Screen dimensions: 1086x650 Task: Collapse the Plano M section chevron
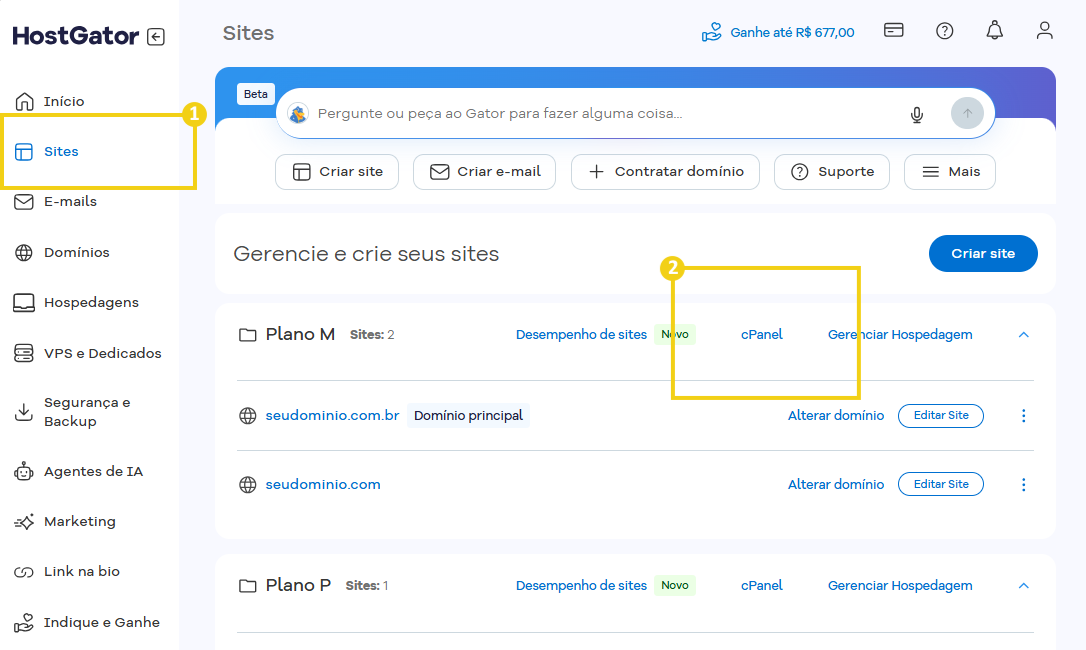tap(1024, 335)
